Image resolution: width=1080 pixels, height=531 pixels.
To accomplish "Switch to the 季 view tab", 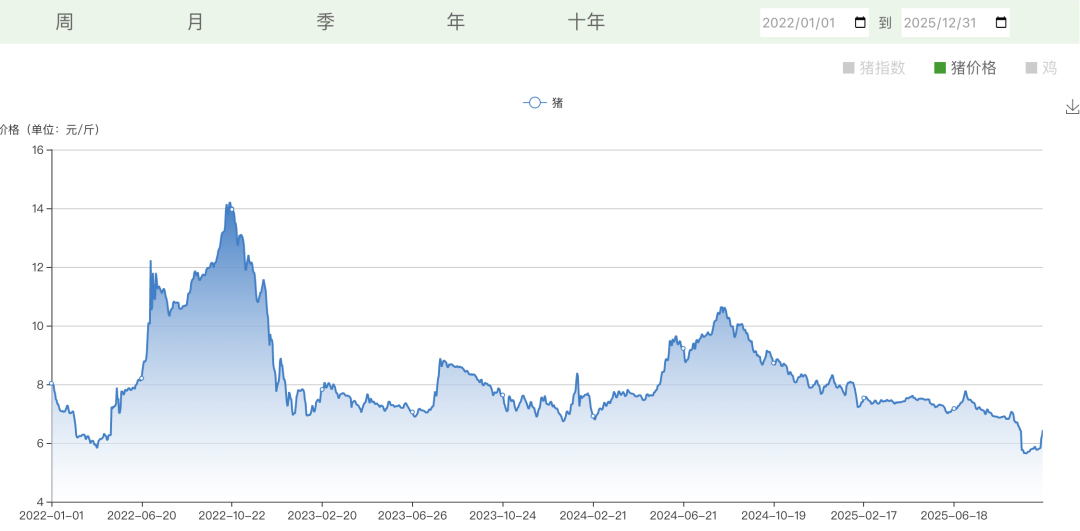I will tap(325, 22).
